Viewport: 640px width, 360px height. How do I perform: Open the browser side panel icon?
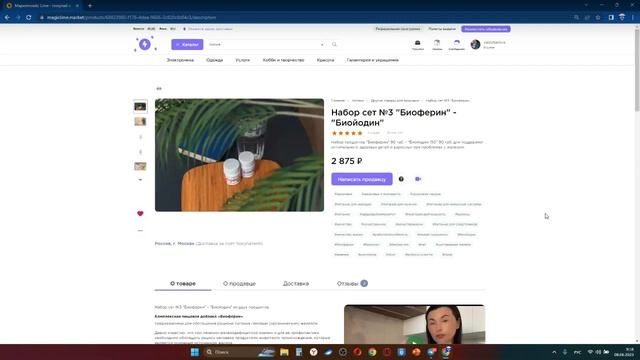(x=611, y=18)
